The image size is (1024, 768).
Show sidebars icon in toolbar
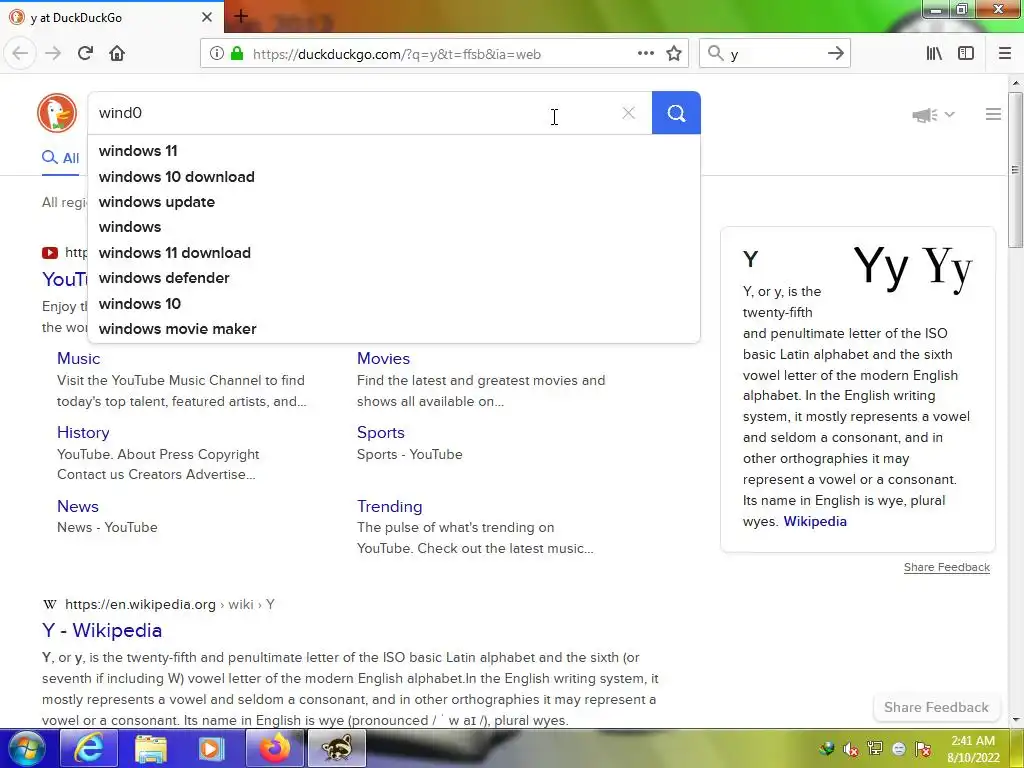click(x=966, y=54)
